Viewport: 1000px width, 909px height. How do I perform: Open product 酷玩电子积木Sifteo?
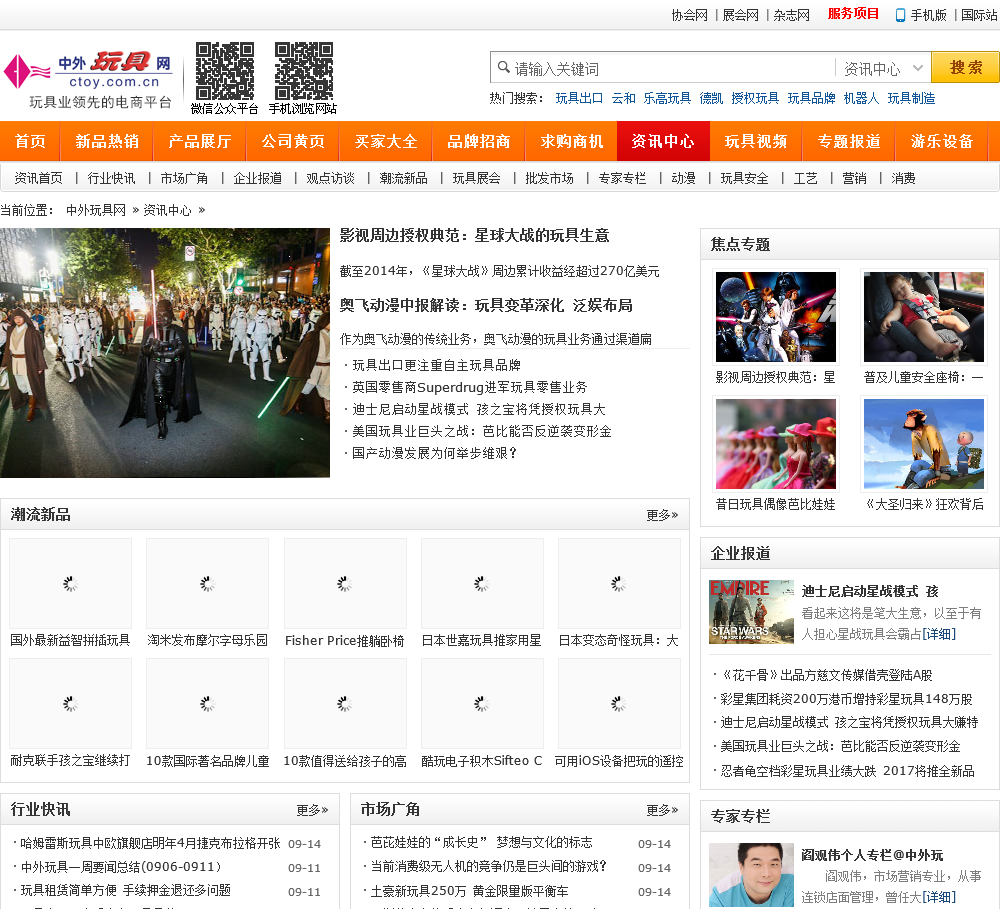click(482, 761)
